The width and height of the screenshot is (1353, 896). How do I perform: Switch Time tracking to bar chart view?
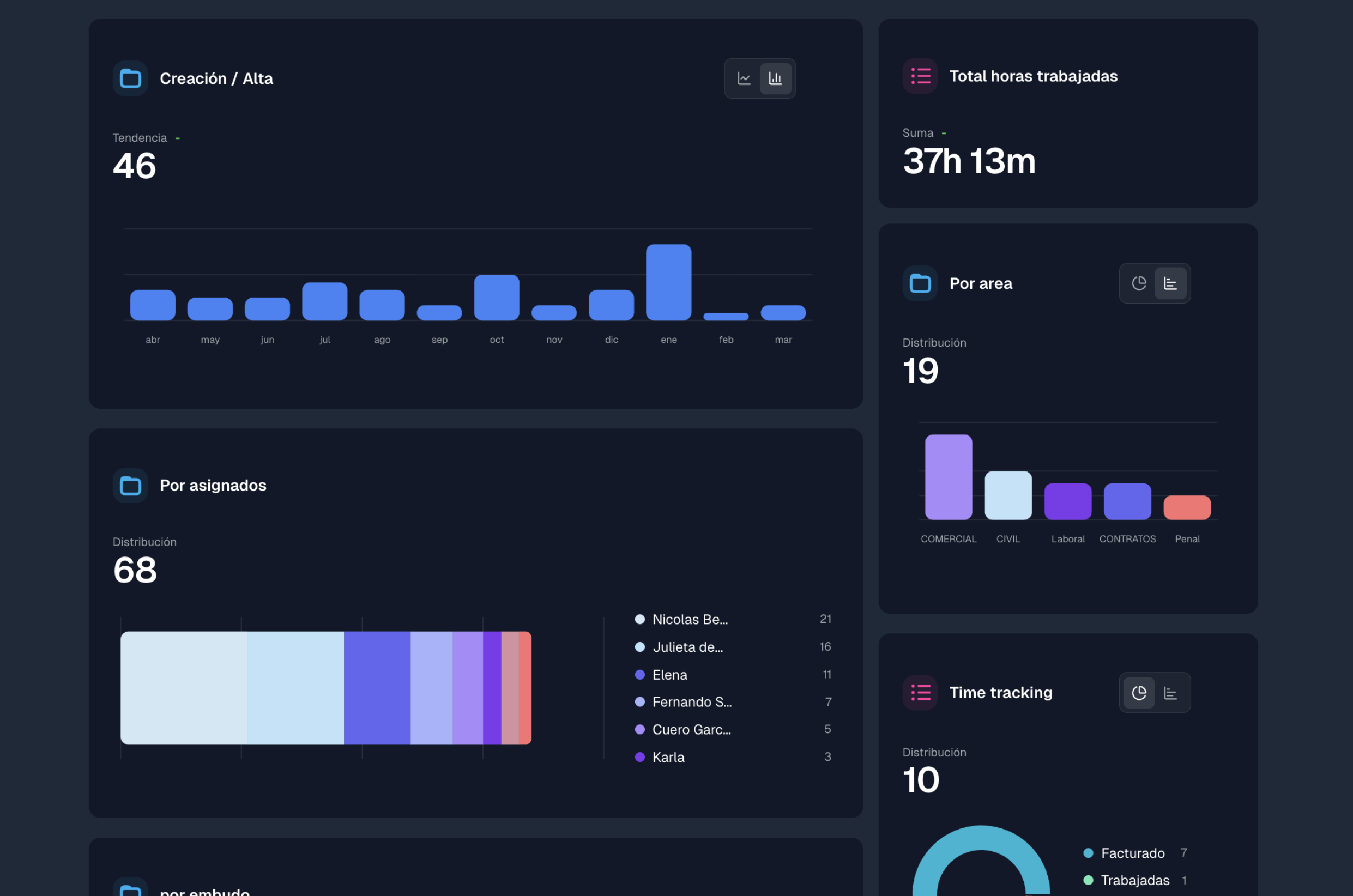coord(1170,693)
